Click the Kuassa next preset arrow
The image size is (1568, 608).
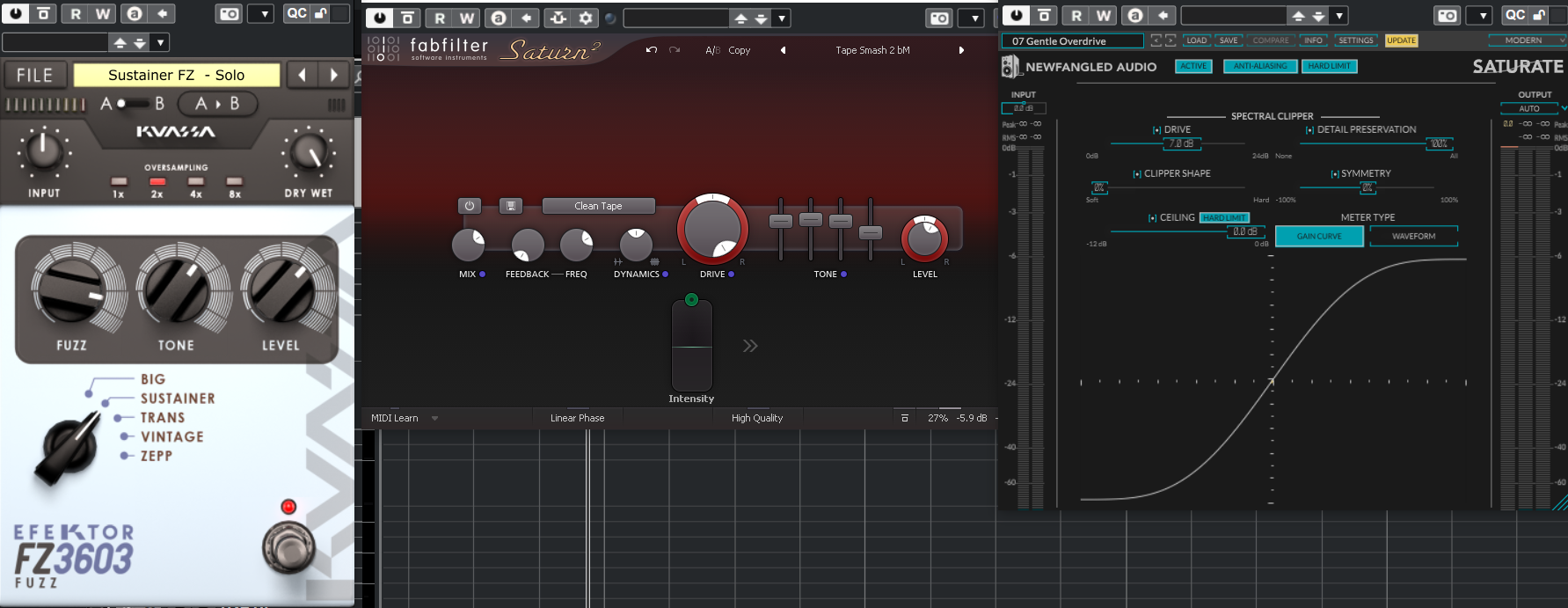point(333,76)
